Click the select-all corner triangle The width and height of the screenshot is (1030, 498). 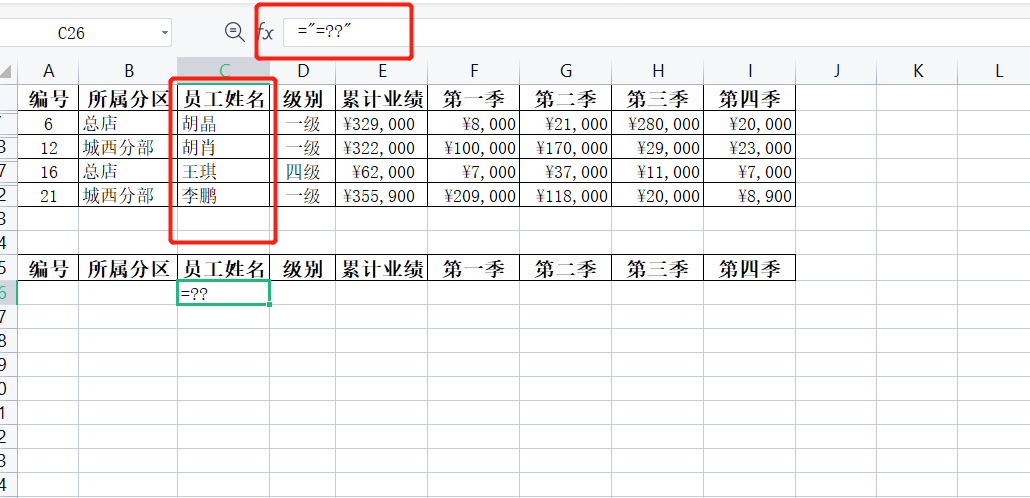point(7,71)
